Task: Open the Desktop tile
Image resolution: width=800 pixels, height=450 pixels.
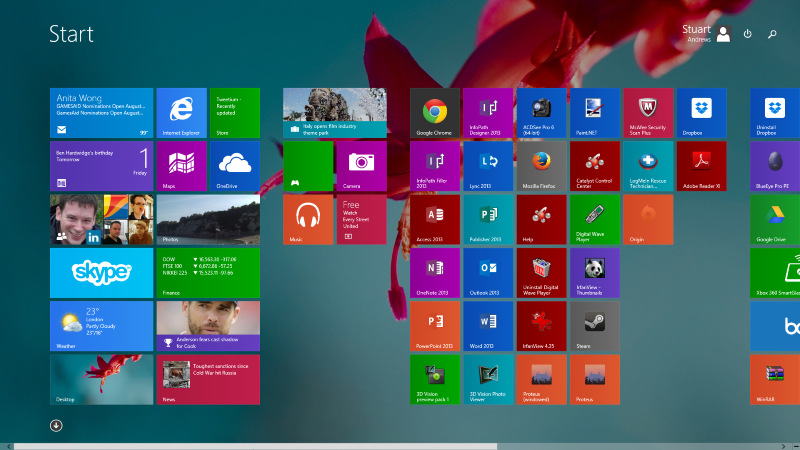Action: (102, 380)
